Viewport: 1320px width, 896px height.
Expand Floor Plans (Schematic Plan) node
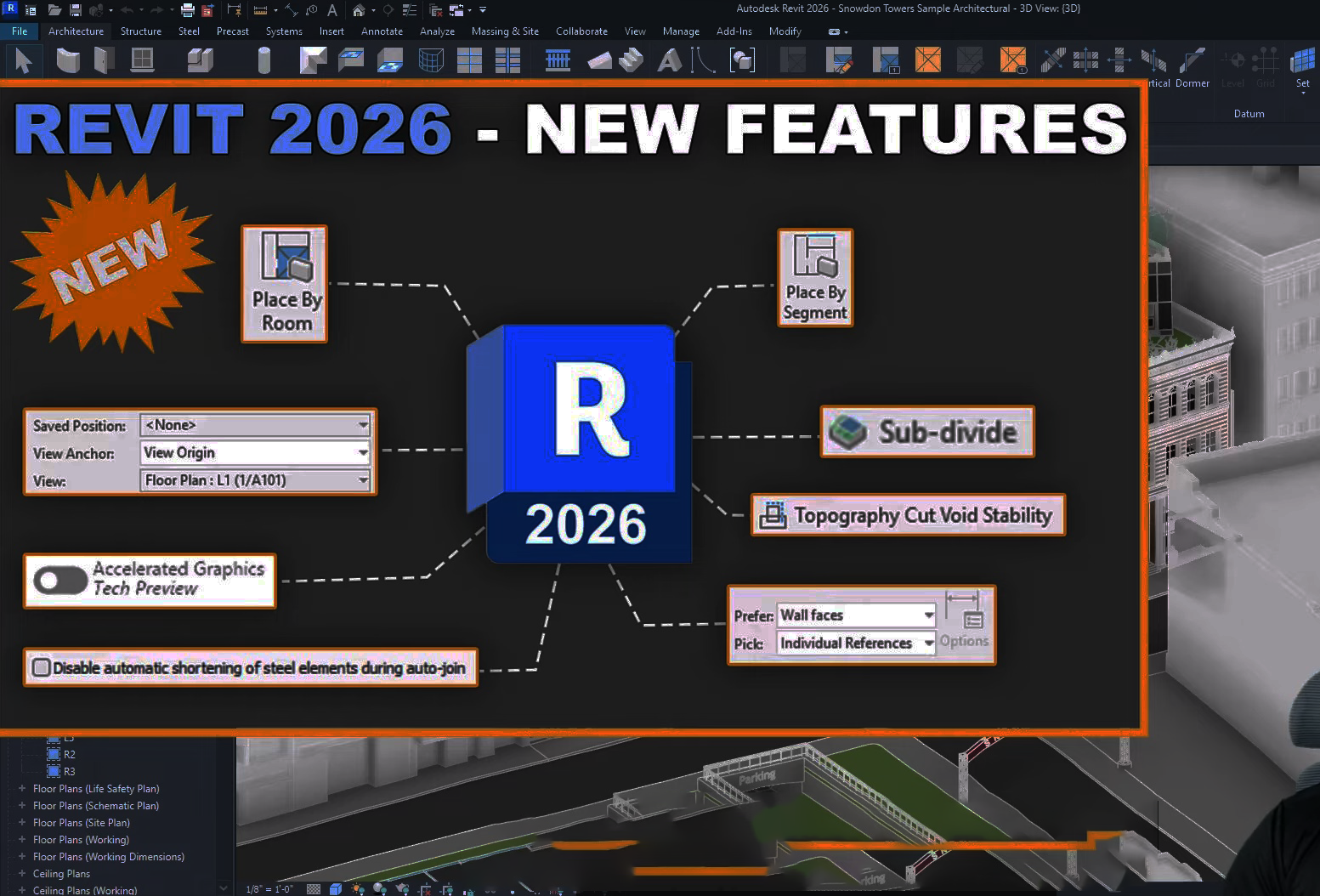tap(22, 805)
